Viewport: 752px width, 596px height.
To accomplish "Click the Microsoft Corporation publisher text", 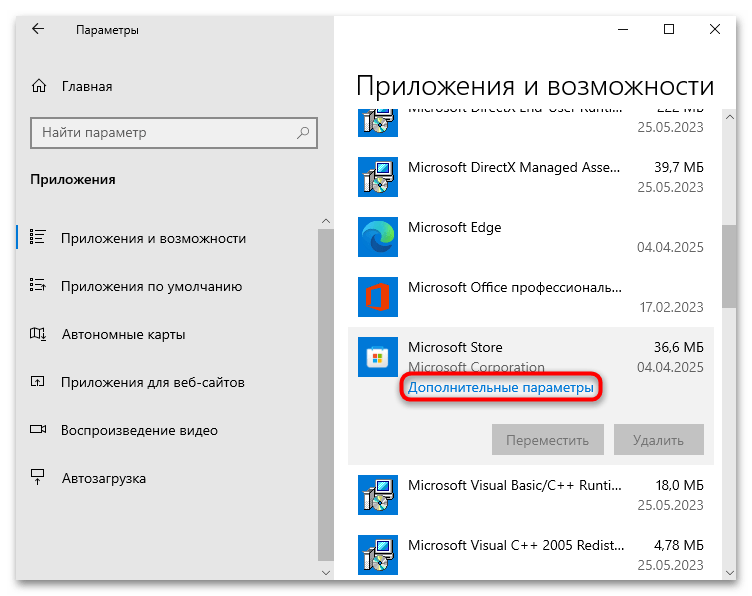I will (x=476, y=367).
